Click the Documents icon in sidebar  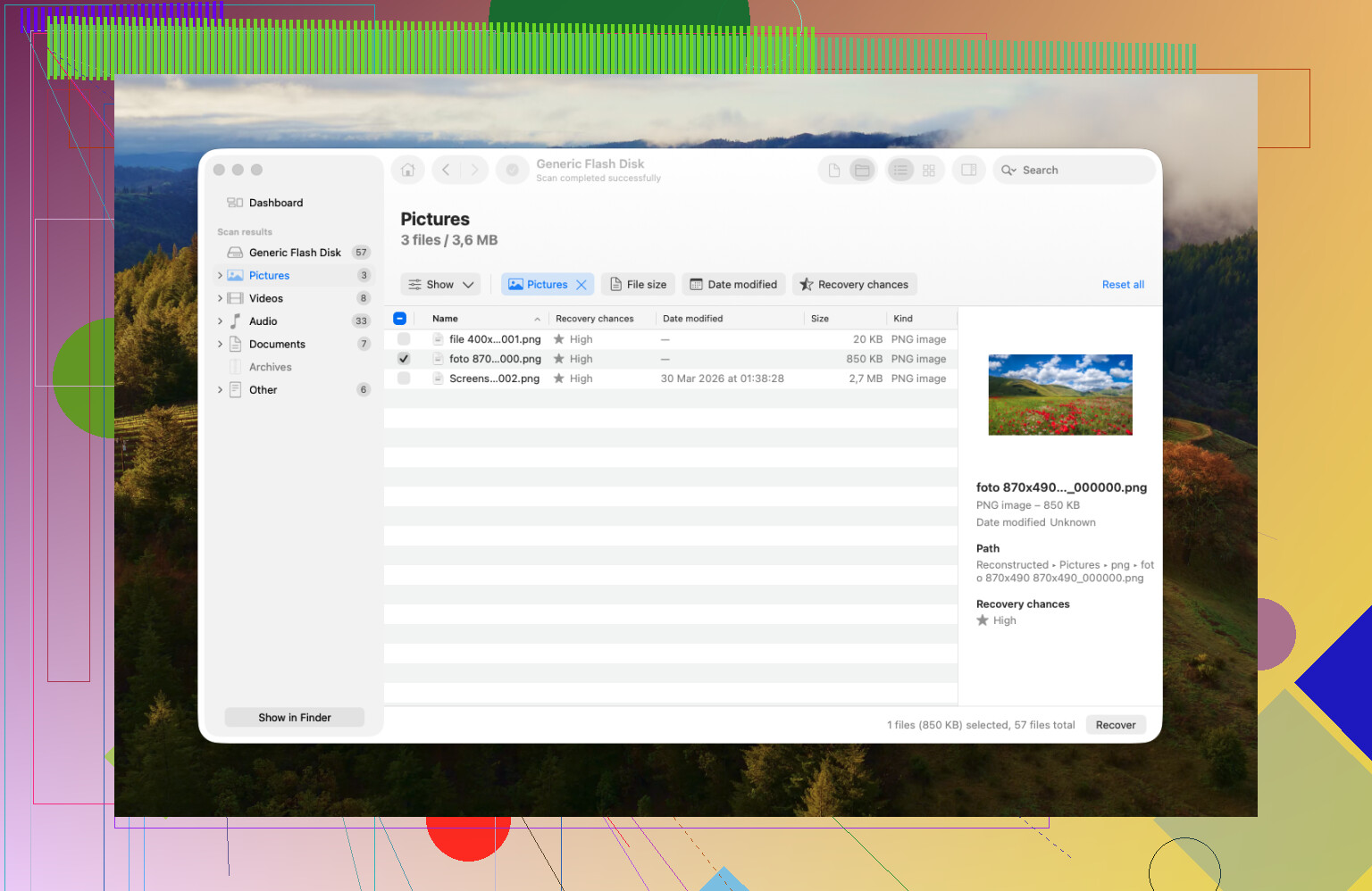(x=235, y=344)
